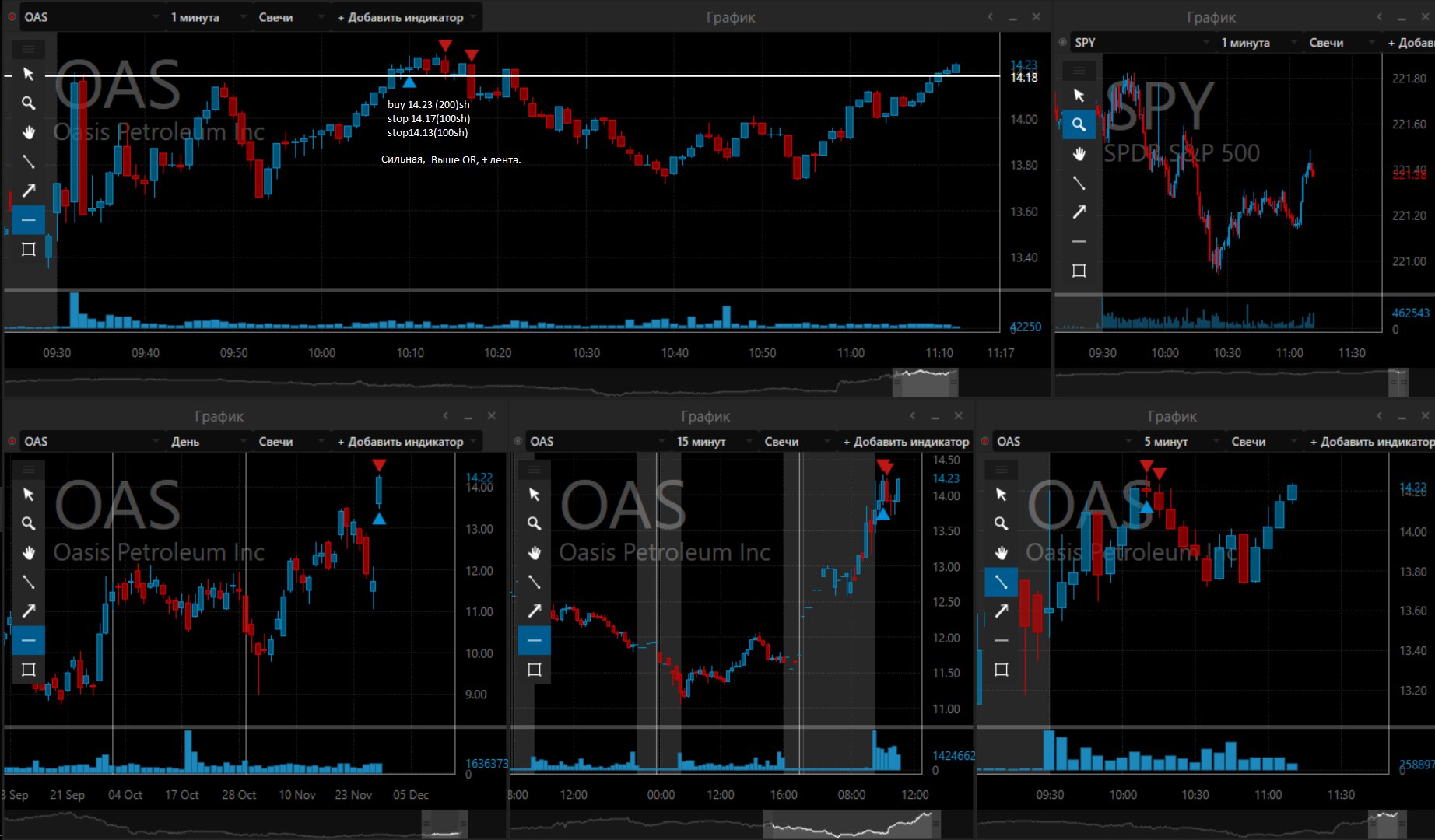Open the '1 минута' timeframe dropdown in SPY chart
The height and width of the screenshot is (840, 1435).
[x=1259, y=42]
